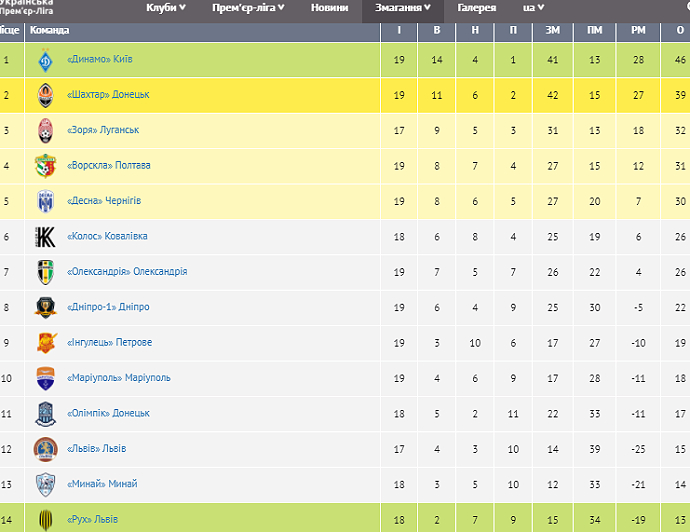Open the ua language selector
Screen dimensions: 690x532
533,8
